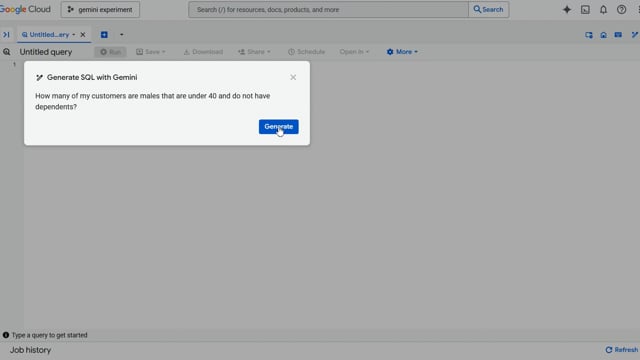
Task: Close the Untitled query tab
Action: click(83, 35)
